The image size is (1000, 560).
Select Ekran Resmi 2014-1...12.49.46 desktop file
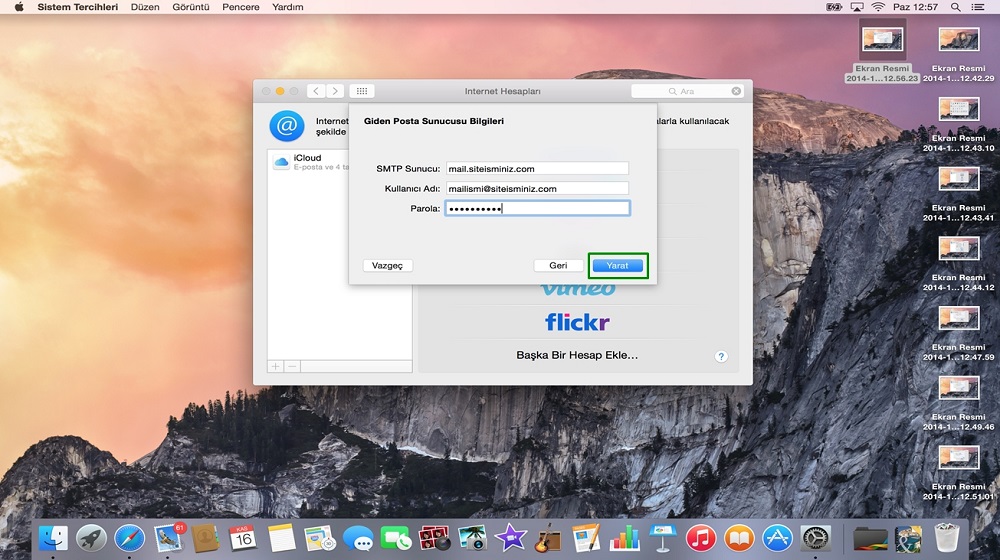click(959, 402)
